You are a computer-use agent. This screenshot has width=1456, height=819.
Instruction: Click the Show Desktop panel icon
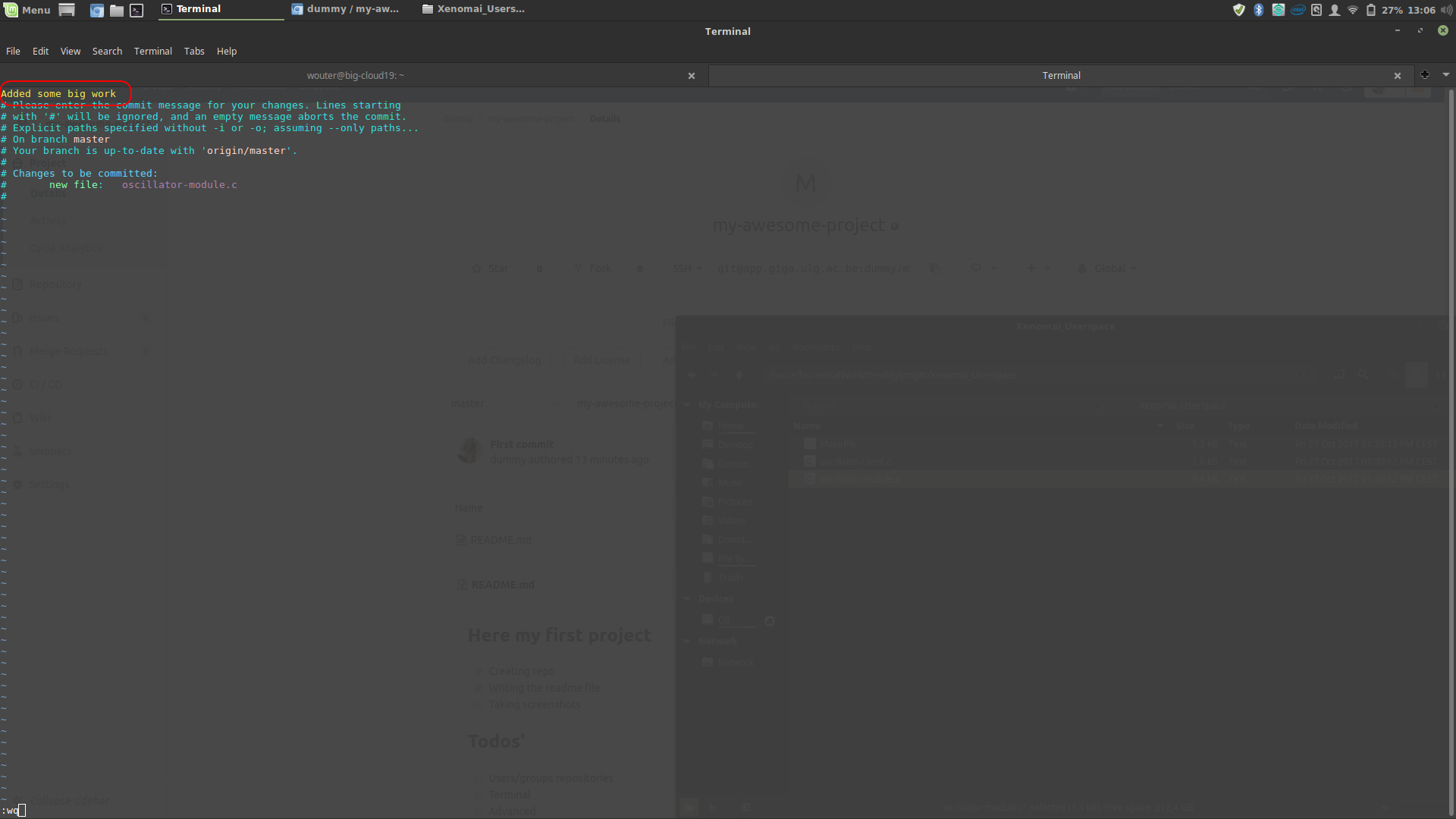pos(67,10)
